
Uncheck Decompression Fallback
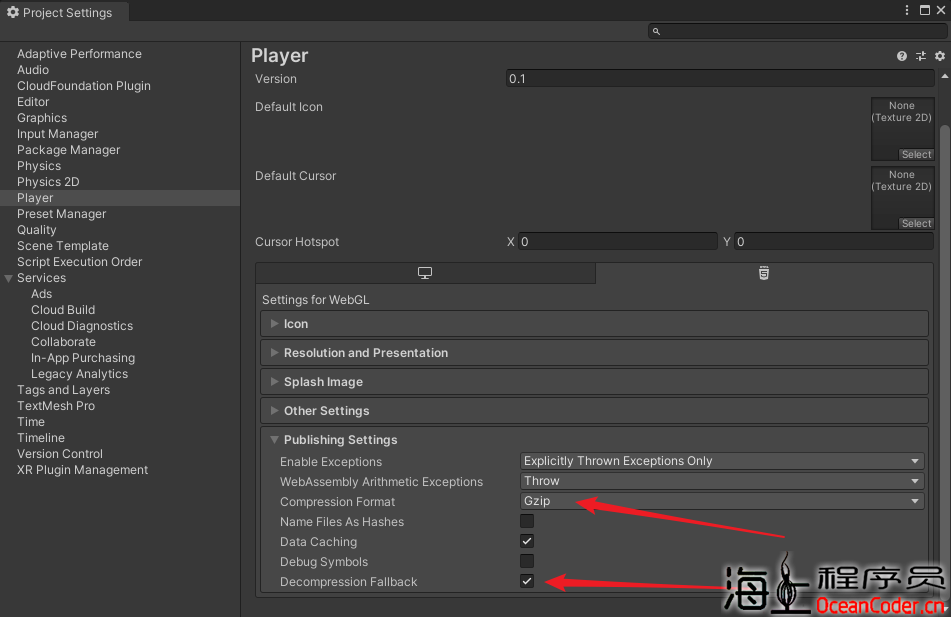[526, 581]
